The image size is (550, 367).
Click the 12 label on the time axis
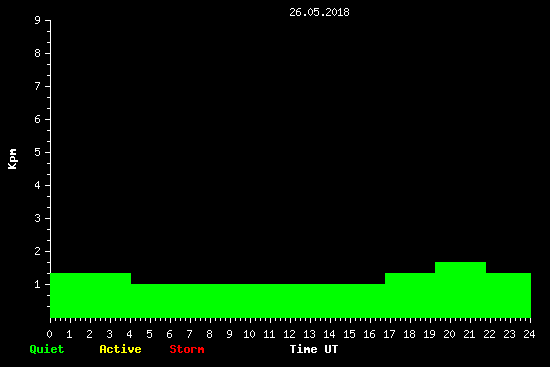(289, 334)
